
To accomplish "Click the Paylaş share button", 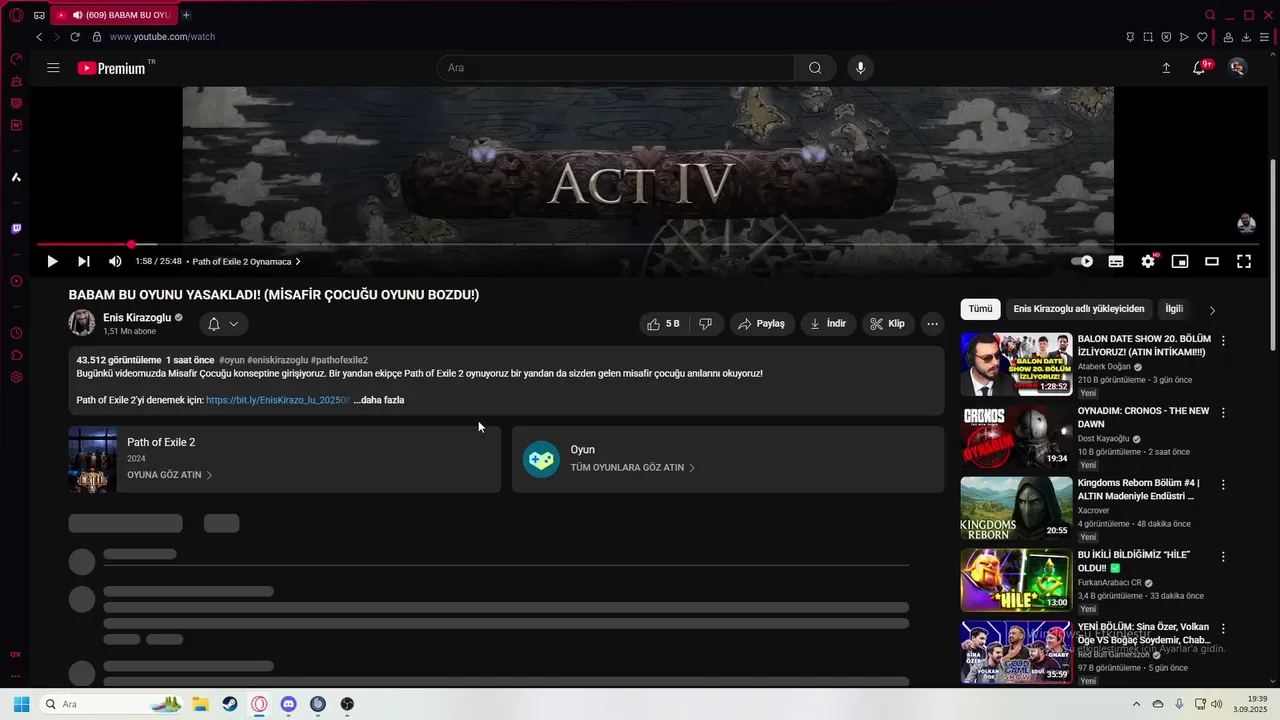I will tap(762, 324).
